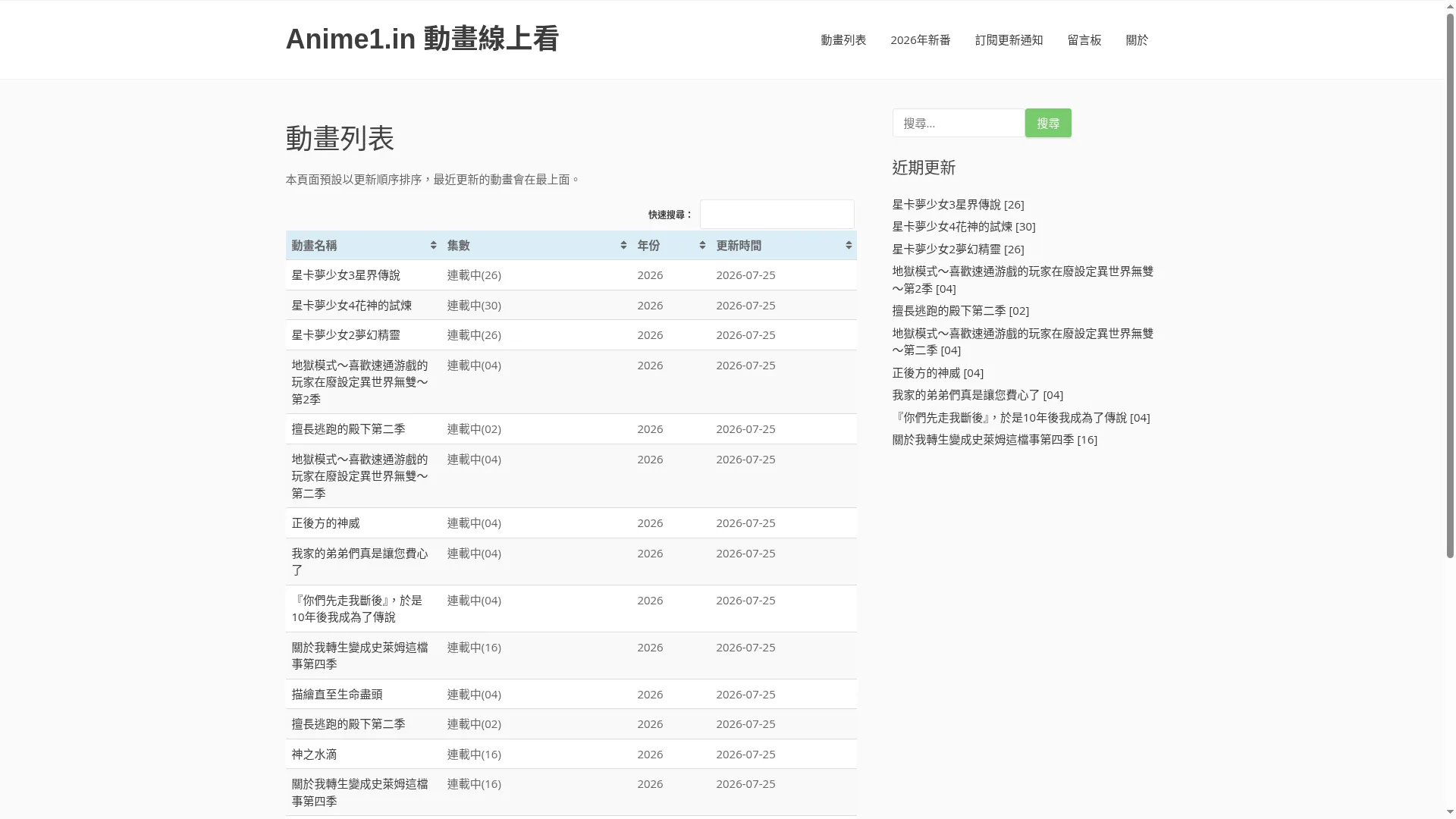Open sidebar 地獄模式 link ending 第二季 [04]
The height and width of the screenshot is (819, 1456).
pos(1023,342)
